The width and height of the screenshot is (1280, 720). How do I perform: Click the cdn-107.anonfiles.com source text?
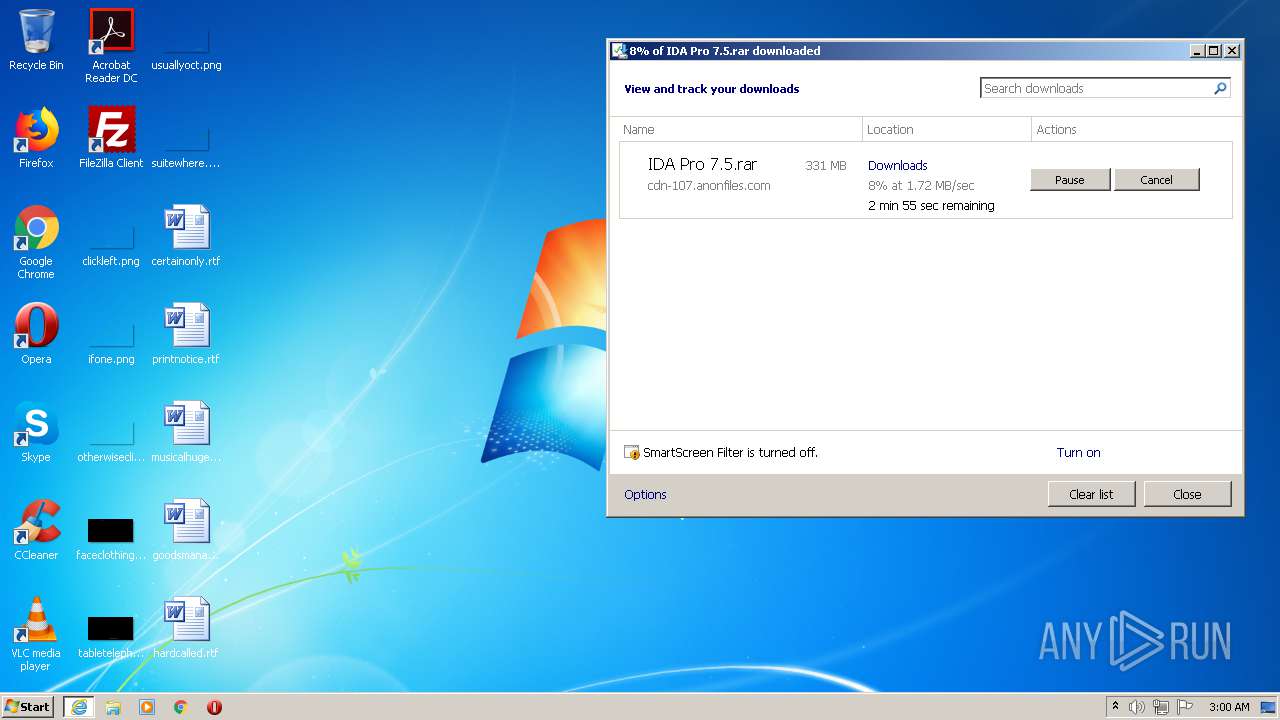pos(708,186)
